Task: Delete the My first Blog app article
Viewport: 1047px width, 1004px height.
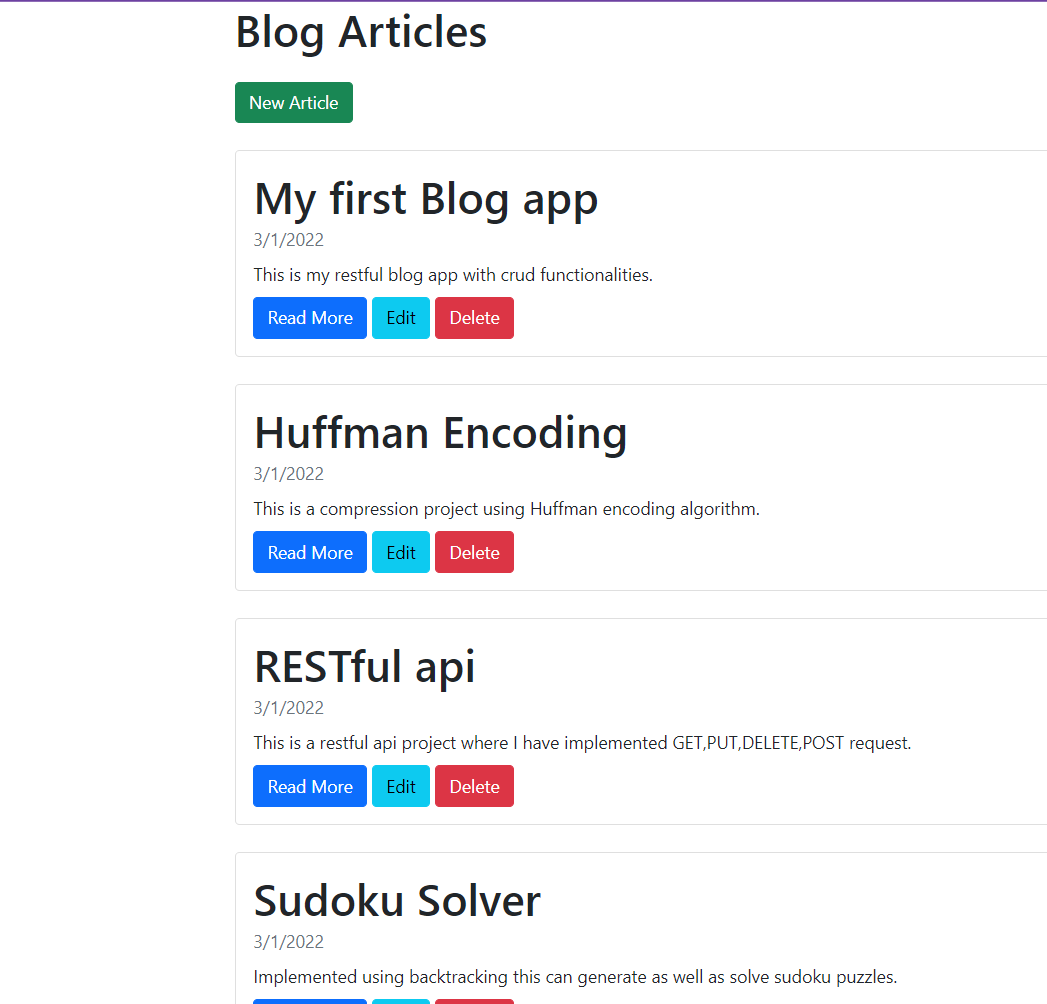Action: (474, 318)
